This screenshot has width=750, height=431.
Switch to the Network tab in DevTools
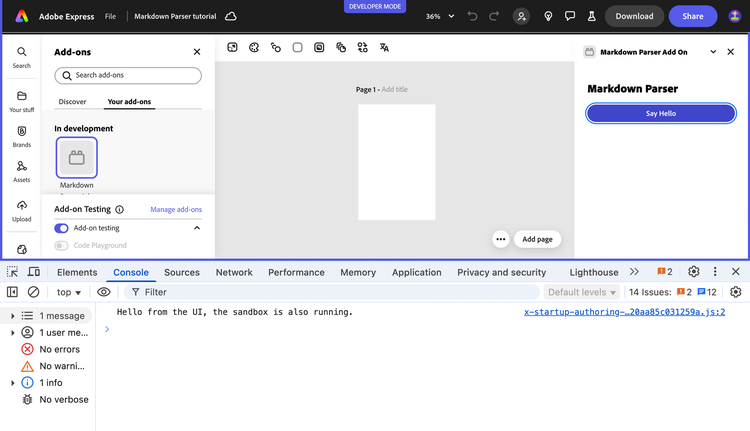[x=234, y=272]
